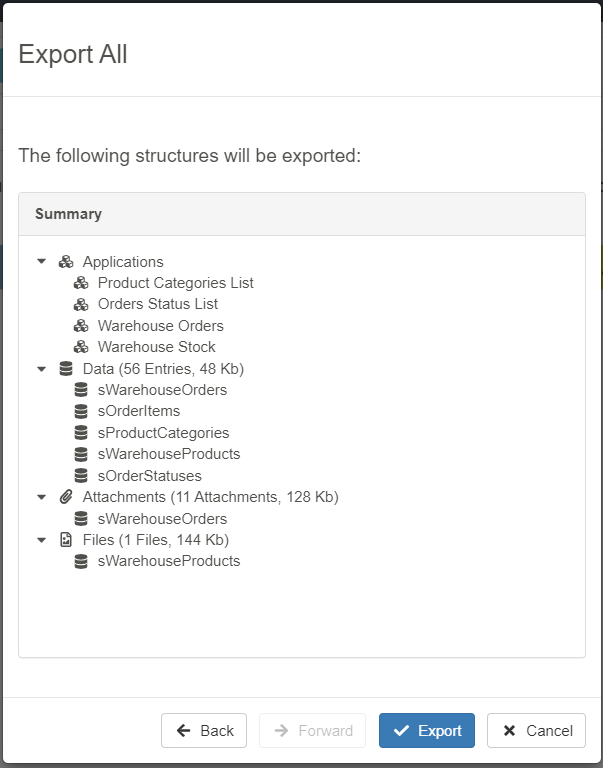Go Back to the previous step
The image size is (603, 768).
pyautogui.click(x=204, y=731)
